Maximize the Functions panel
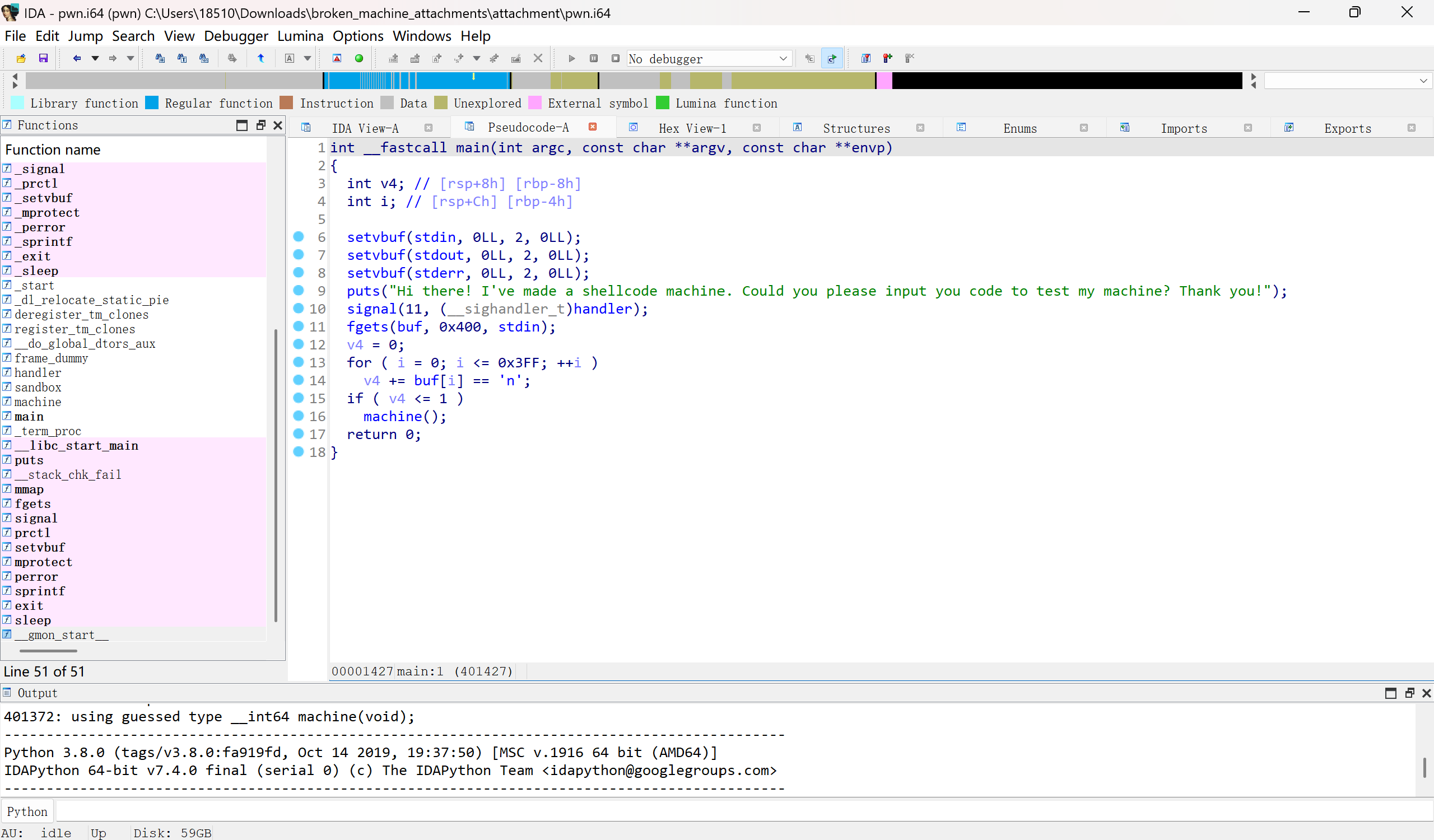 coord(242,125)
